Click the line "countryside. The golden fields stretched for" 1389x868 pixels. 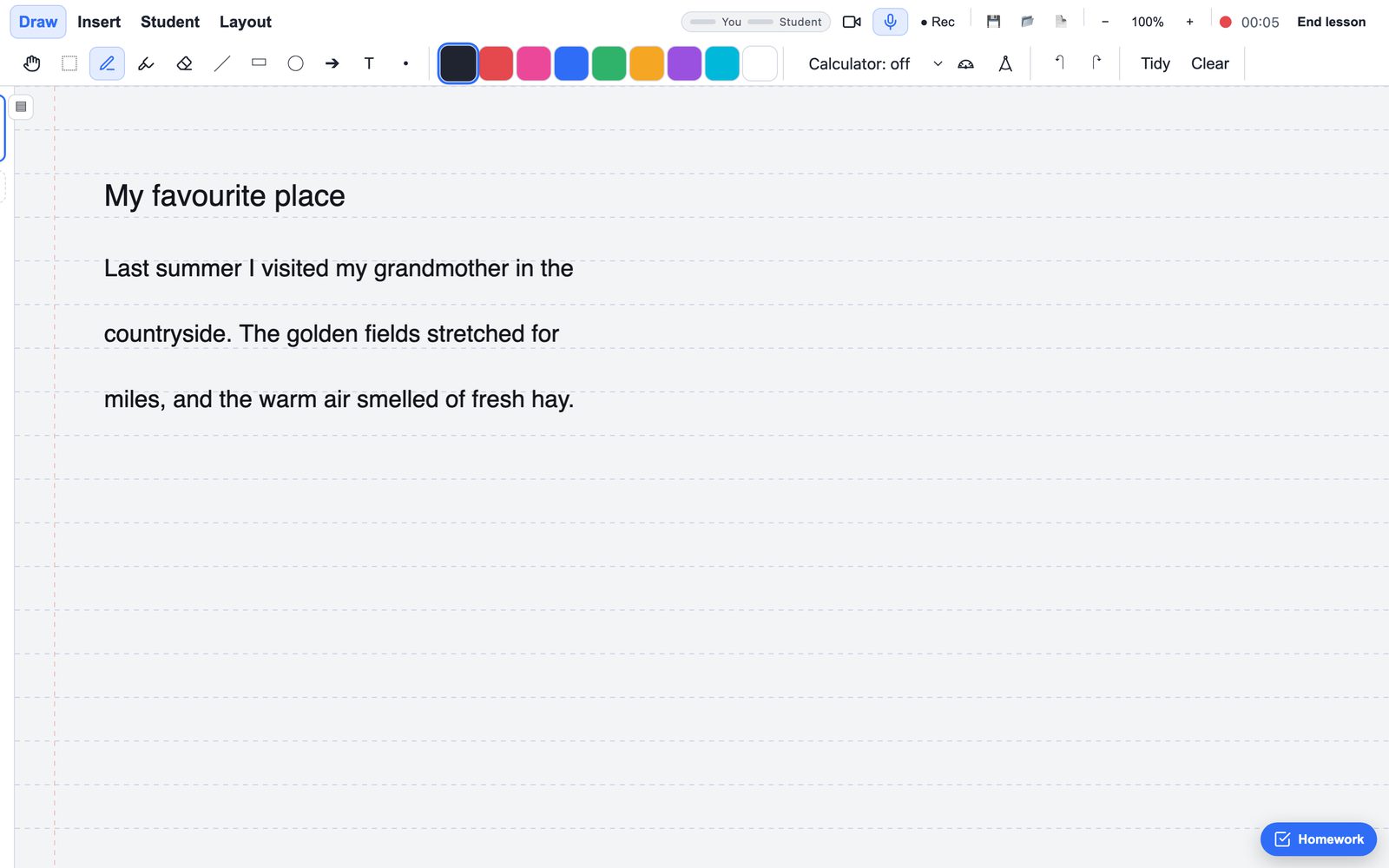332,334
